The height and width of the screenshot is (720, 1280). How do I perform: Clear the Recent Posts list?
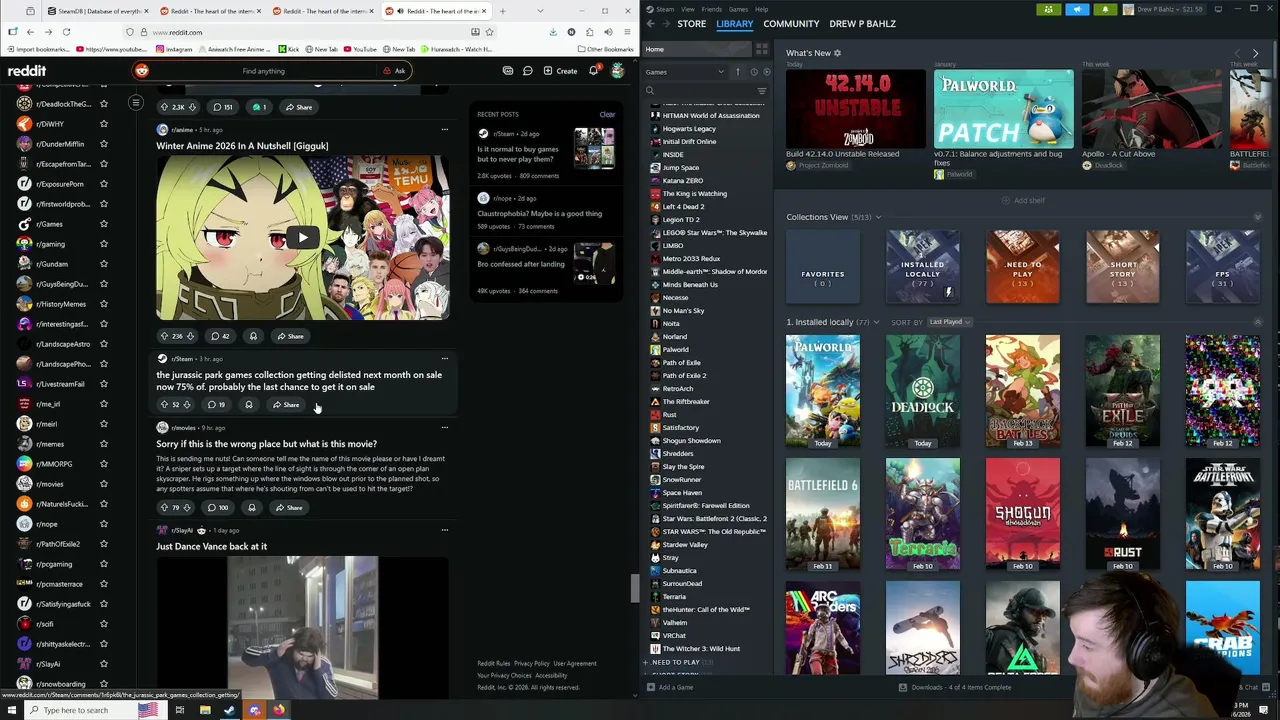tap(607, 115)
